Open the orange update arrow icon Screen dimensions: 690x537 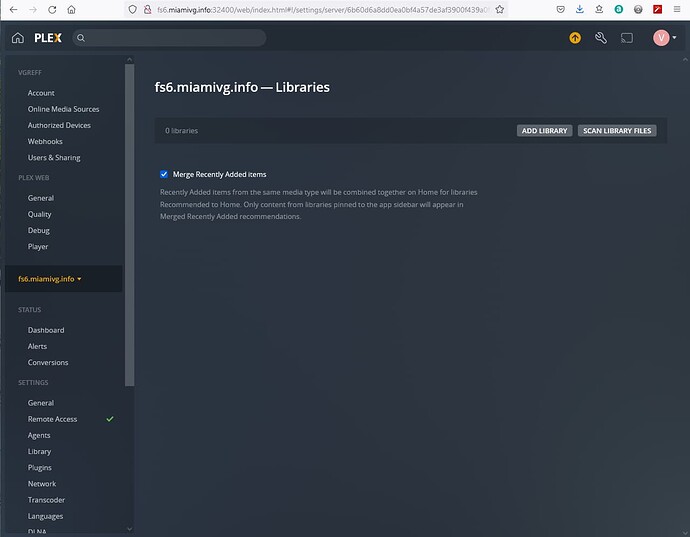(575, 38)
